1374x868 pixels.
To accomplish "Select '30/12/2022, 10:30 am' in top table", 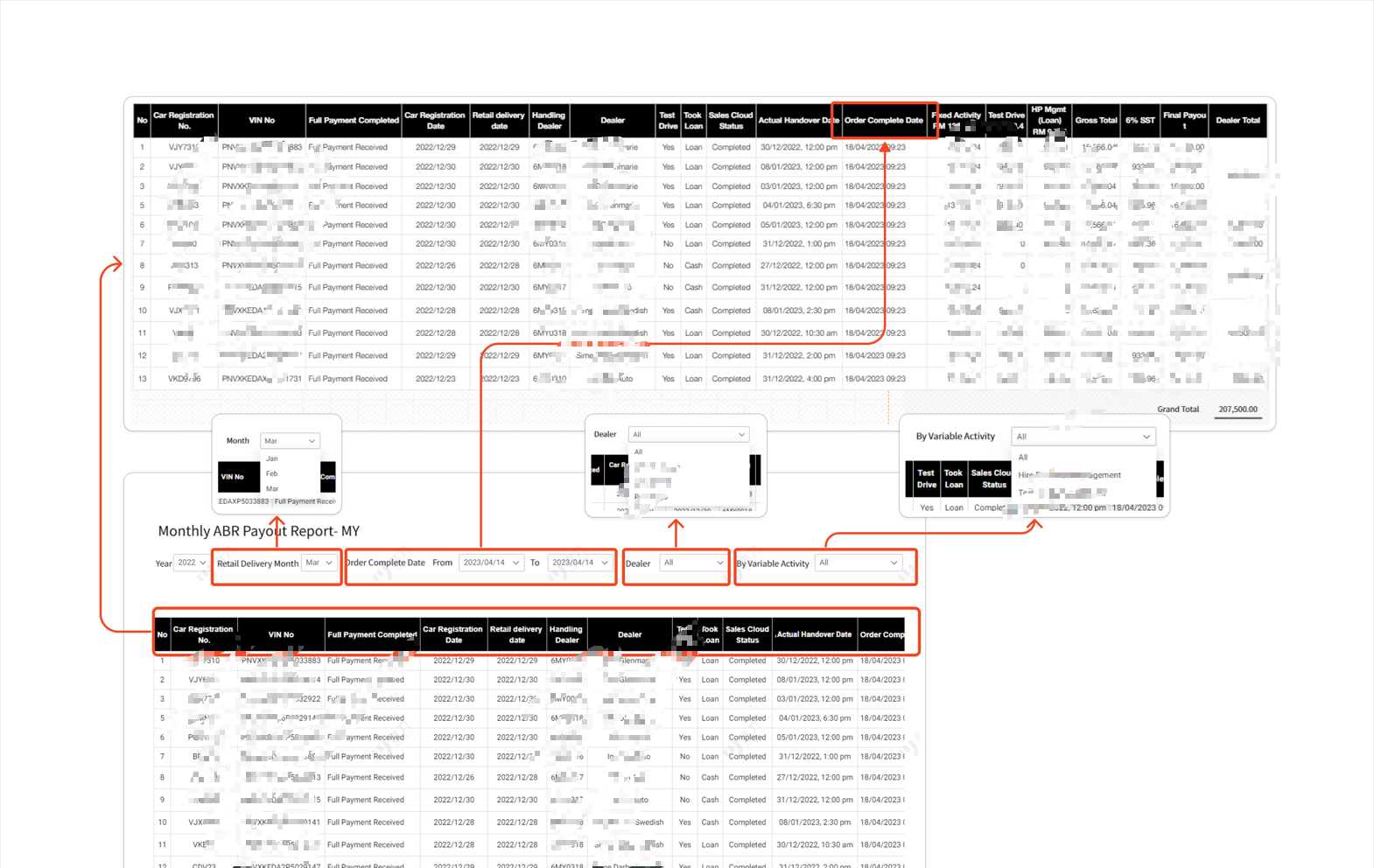I will [798, 333].
